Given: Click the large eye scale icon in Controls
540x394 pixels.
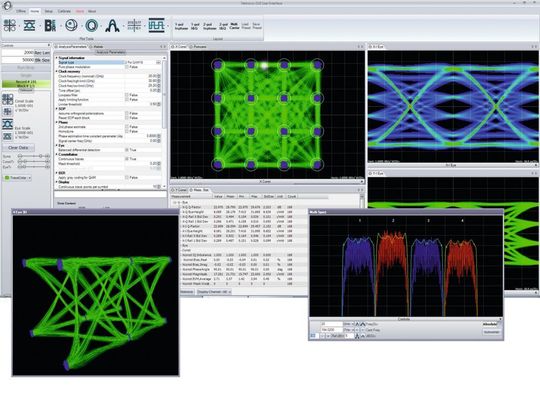Looking at the screenshot, I should 8,124.
